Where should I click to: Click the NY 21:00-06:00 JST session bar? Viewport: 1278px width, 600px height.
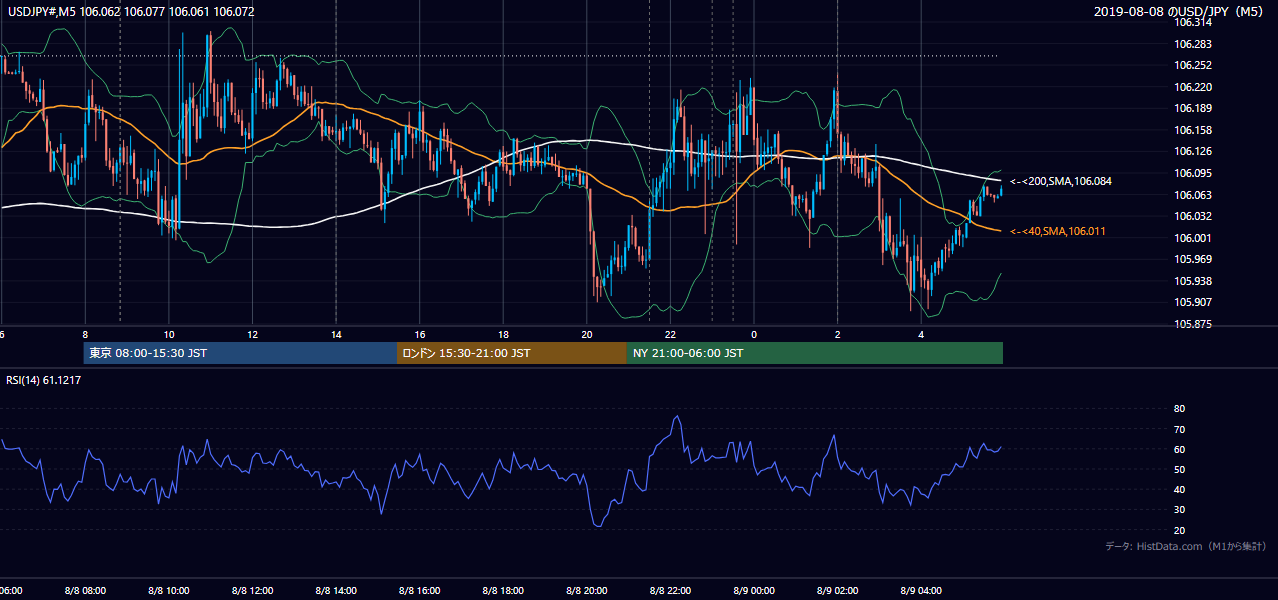tap(815, 353)
